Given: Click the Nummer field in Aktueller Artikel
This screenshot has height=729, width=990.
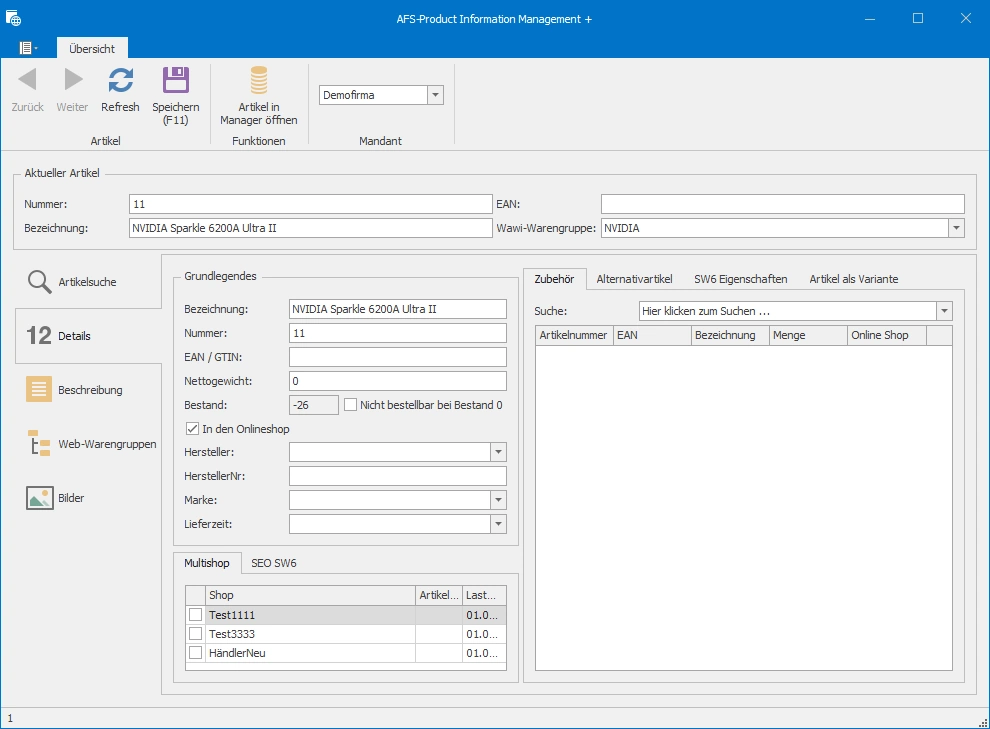Looking at the screenshot, I should (311, 204).
